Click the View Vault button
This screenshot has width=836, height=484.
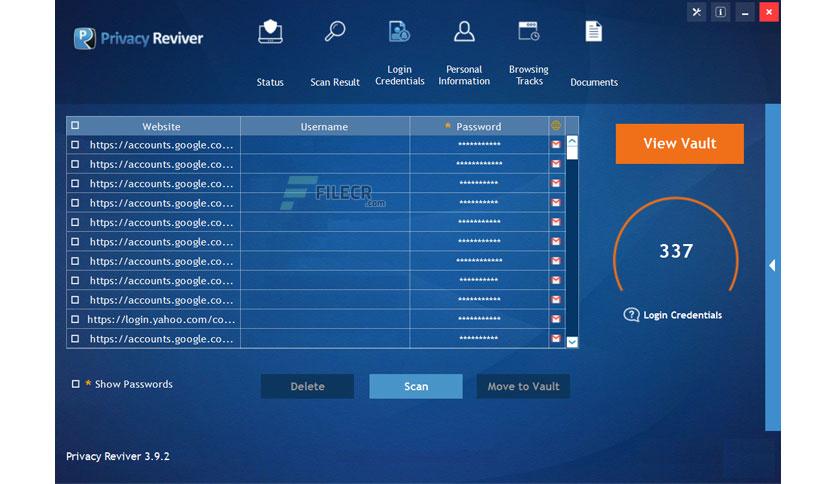680,143
